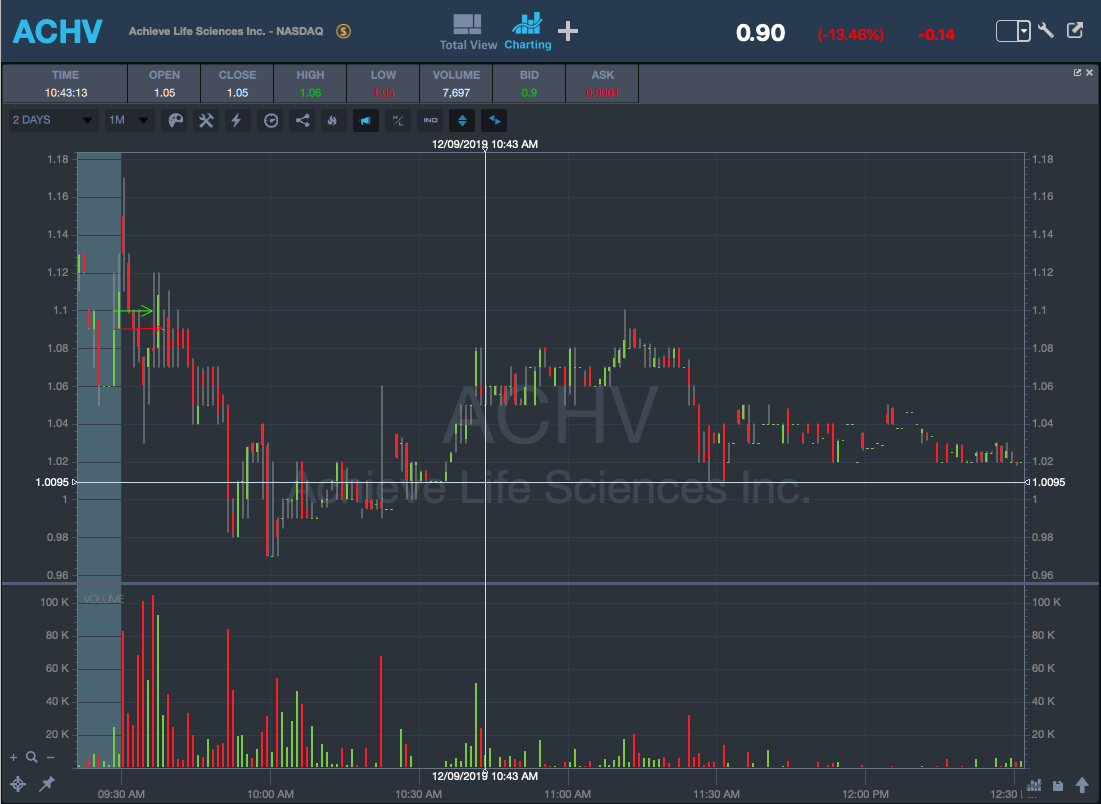Toggle the H/L high-low markers button
The image size is (1101, 804).
point(398,120)
